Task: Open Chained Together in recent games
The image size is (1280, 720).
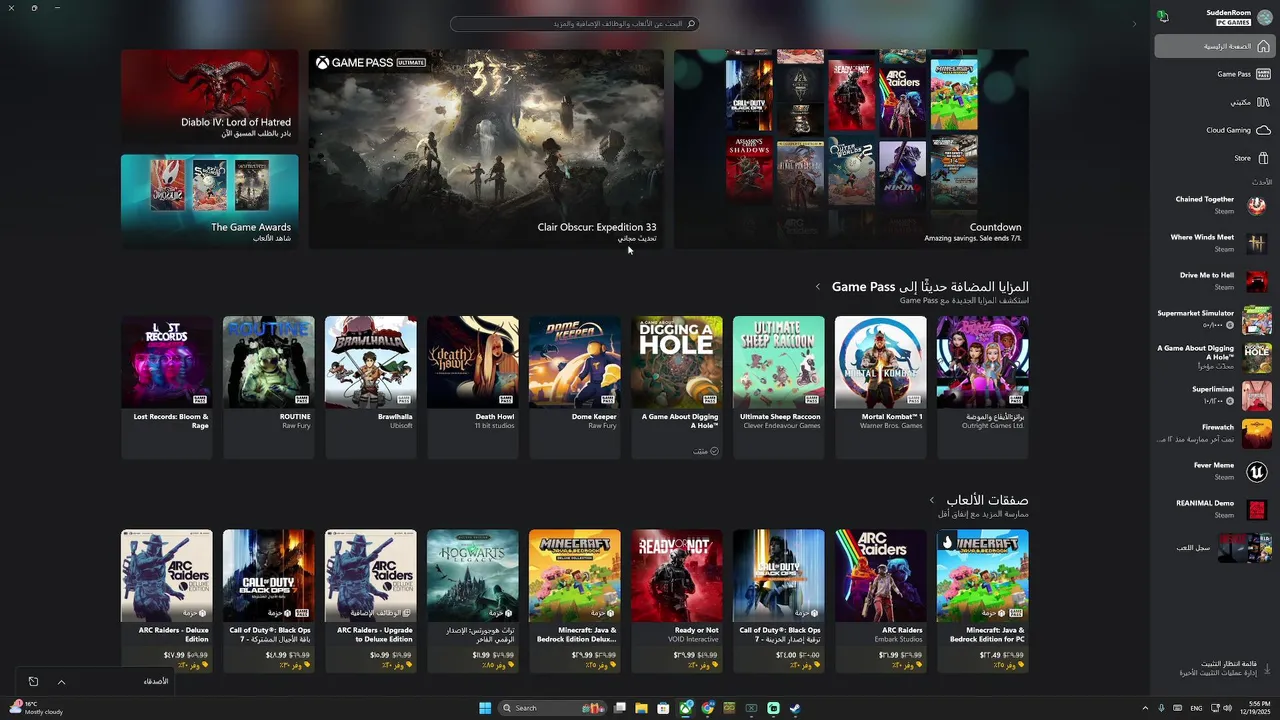Action: (x=1214, y=205)
